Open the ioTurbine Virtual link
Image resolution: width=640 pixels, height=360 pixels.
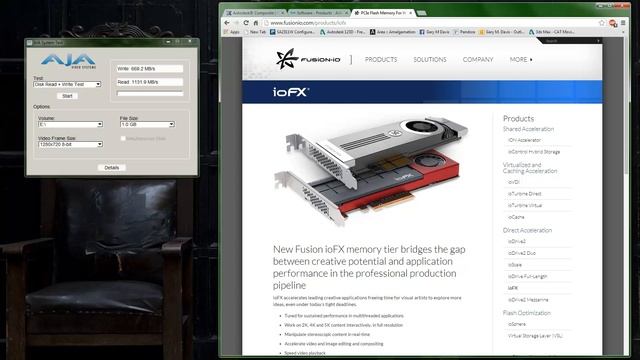525,205
